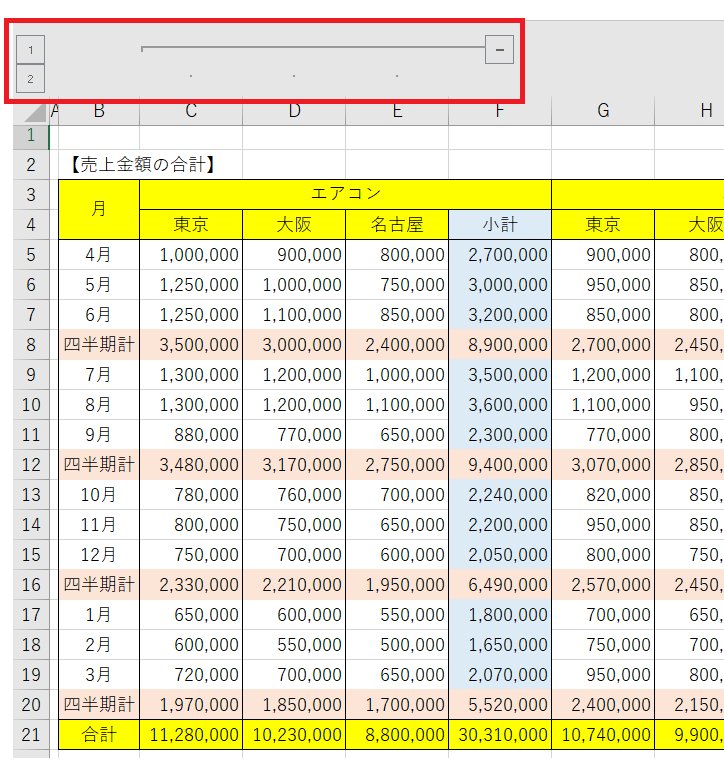The height and width of the screenshot is (773, 724).
Task: Click the 9月 cell
Action: [99, 435]
